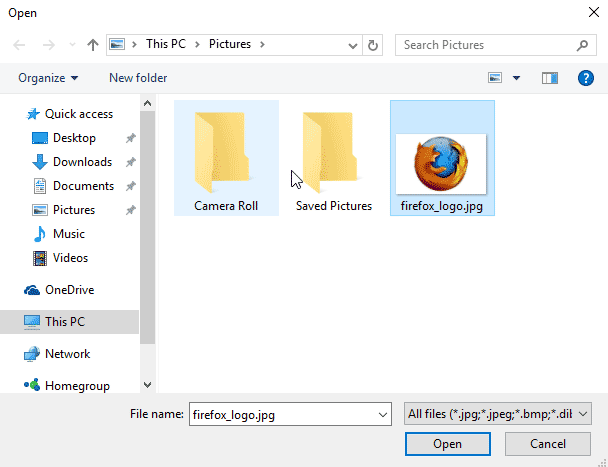Image resolution: width=608 pixels, height=467 pixels.
Task: Click the firefox_logo.jpg file name label
Action: point(442,206)
